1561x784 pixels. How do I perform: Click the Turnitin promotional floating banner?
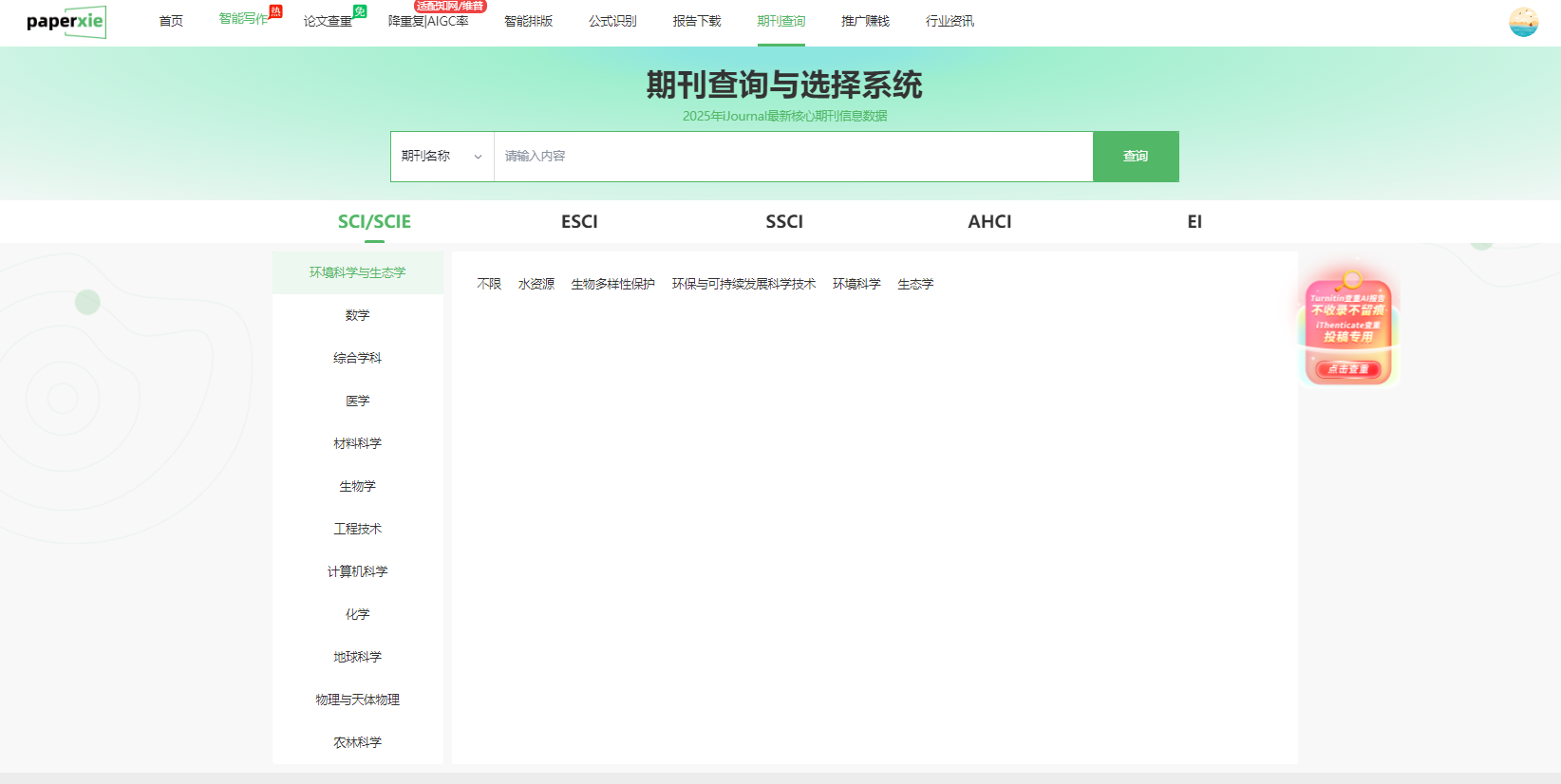[1348, 330]
